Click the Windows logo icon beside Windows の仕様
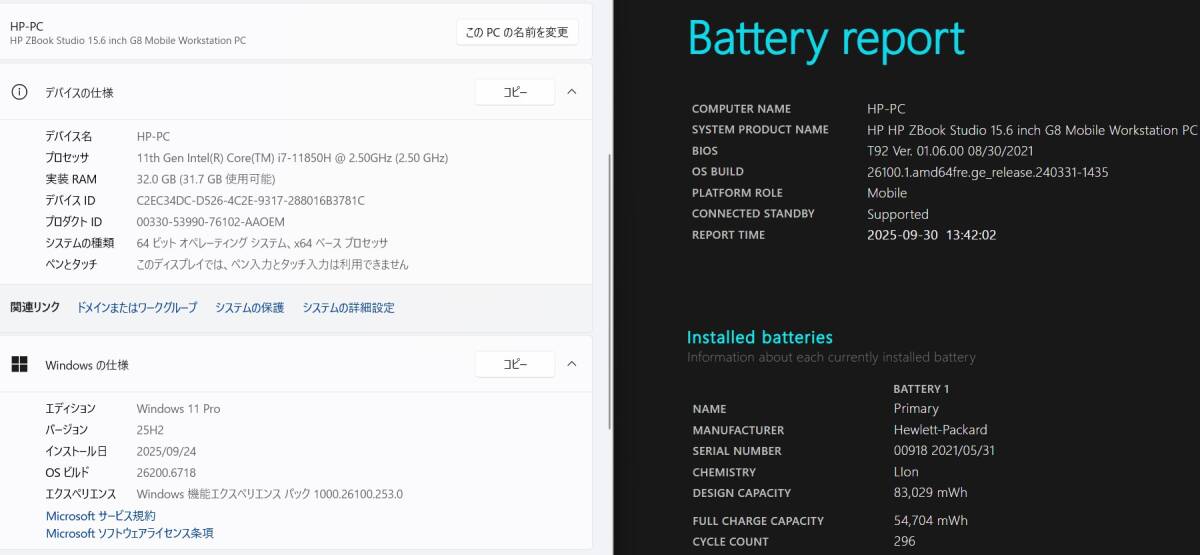The width and height of the screenshot is (1200, 555). (19, 365)
